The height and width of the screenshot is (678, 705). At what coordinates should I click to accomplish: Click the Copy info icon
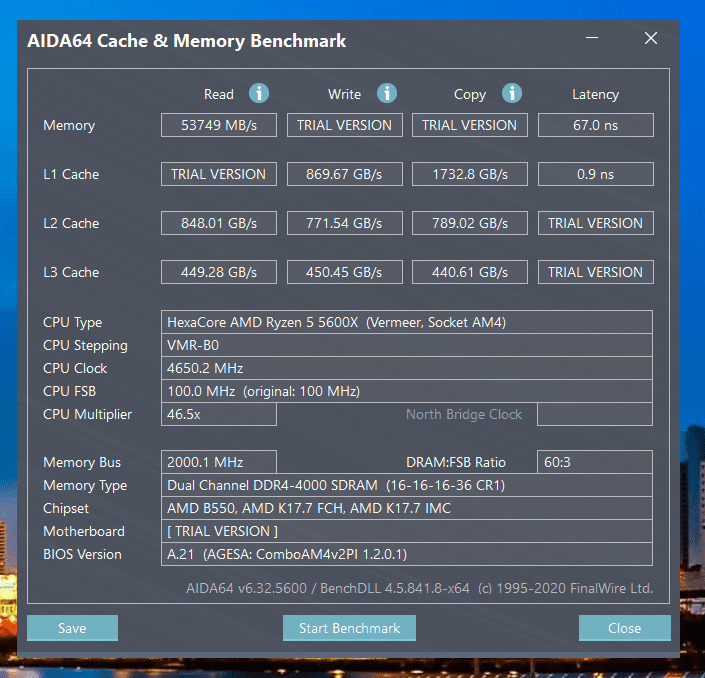pyautogui.click(x=512, y=94)
